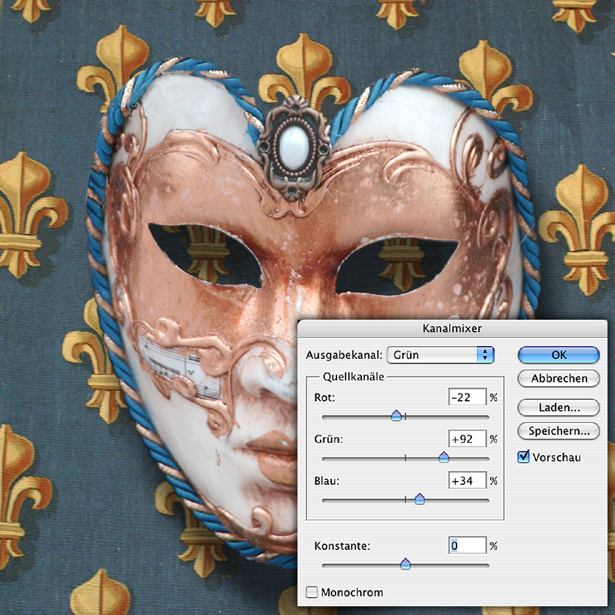This screenshot has width=615, height=615.
Task: Confirm the channel mixer with OK
Action: click(x=558, y=354)
